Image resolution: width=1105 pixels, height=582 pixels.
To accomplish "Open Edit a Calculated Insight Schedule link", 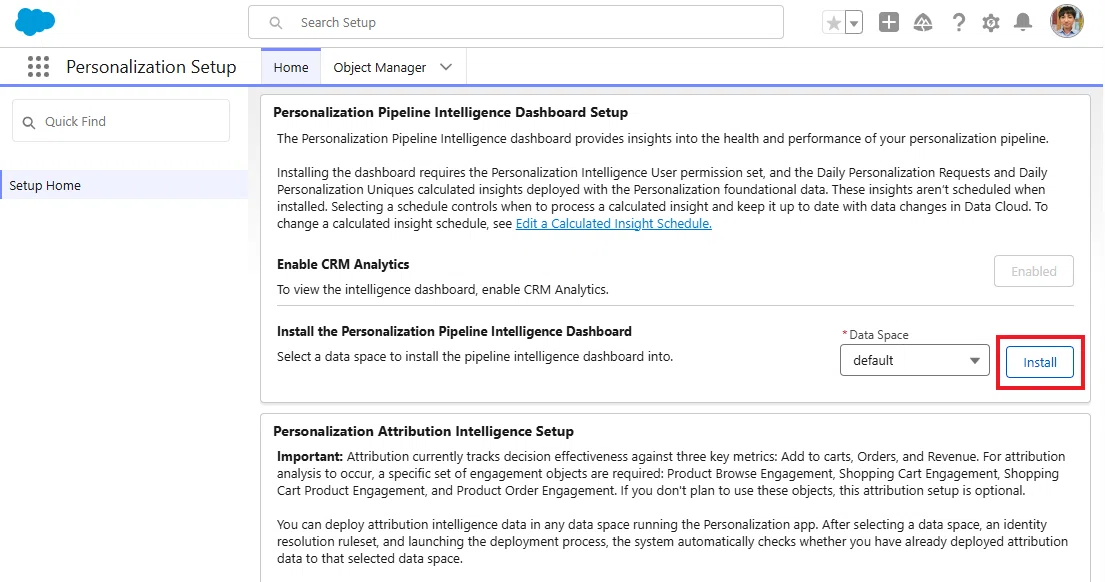I will (x=614, y=223).
